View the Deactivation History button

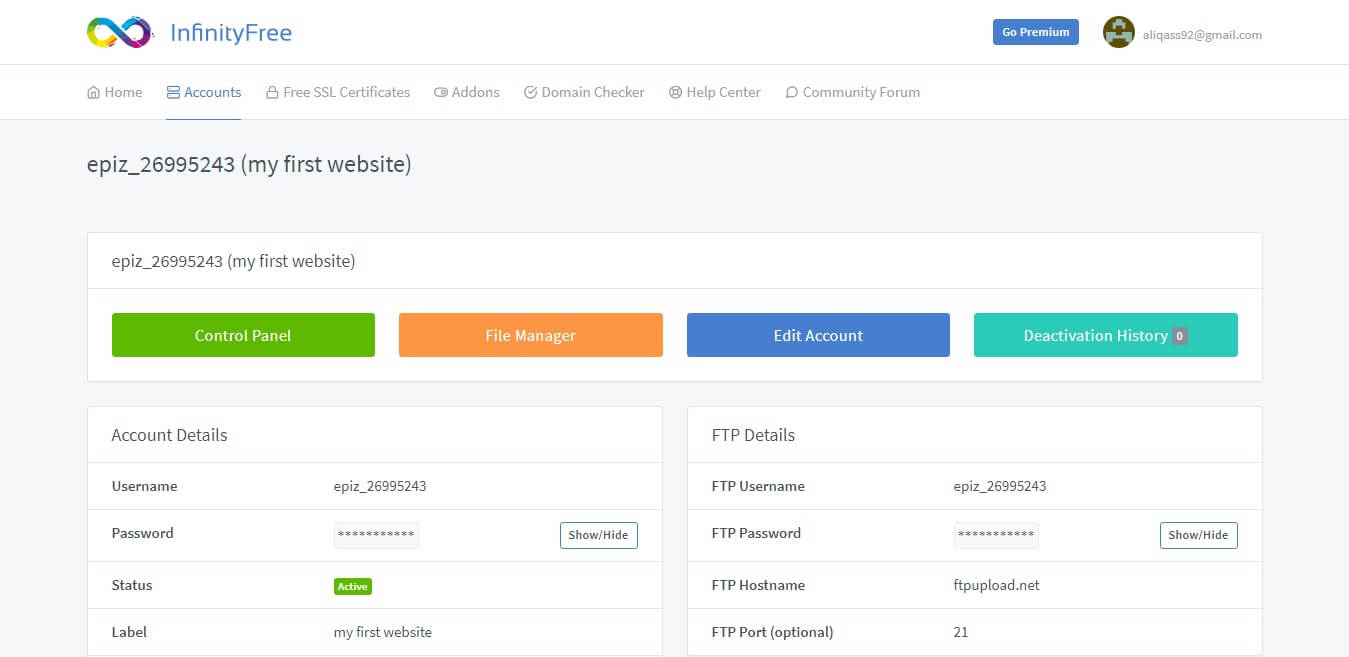1105,335
